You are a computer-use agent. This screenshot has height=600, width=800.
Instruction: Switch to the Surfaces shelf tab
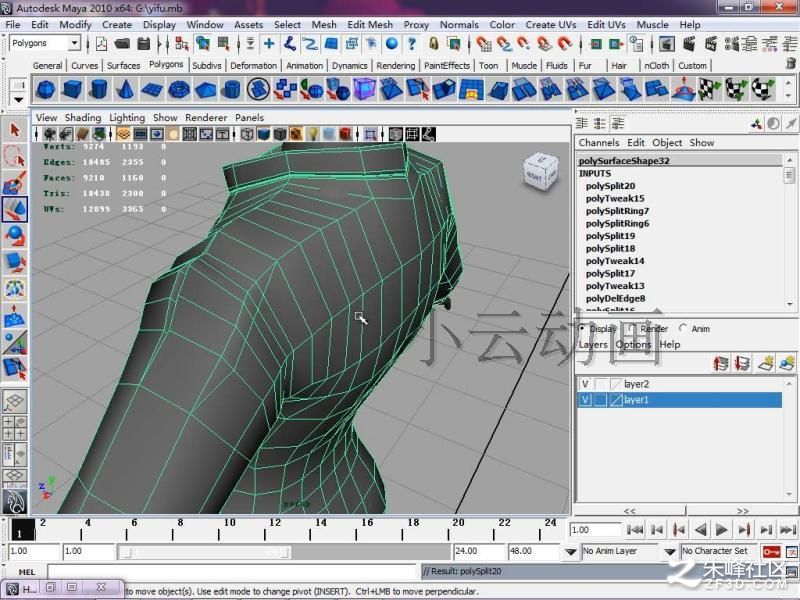point(123,65)
